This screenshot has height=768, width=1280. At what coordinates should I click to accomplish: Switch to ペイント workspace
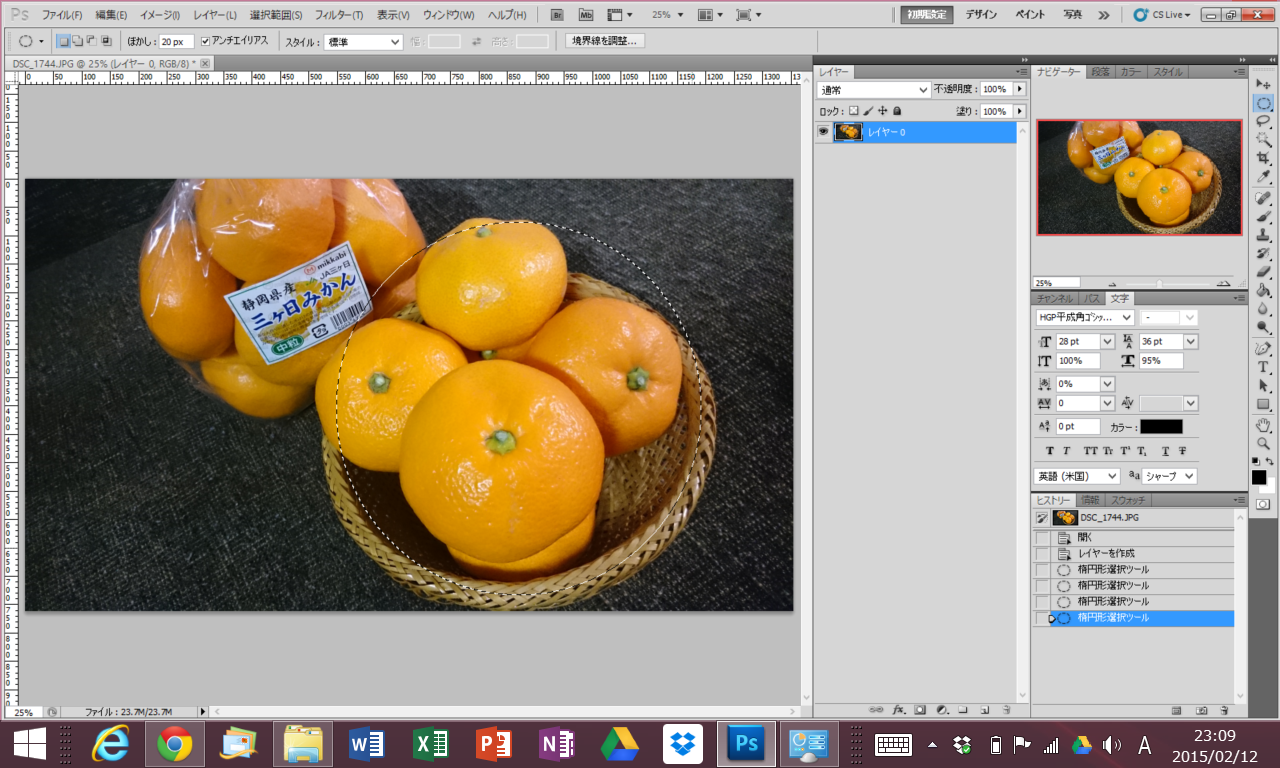click(1030, 15)
